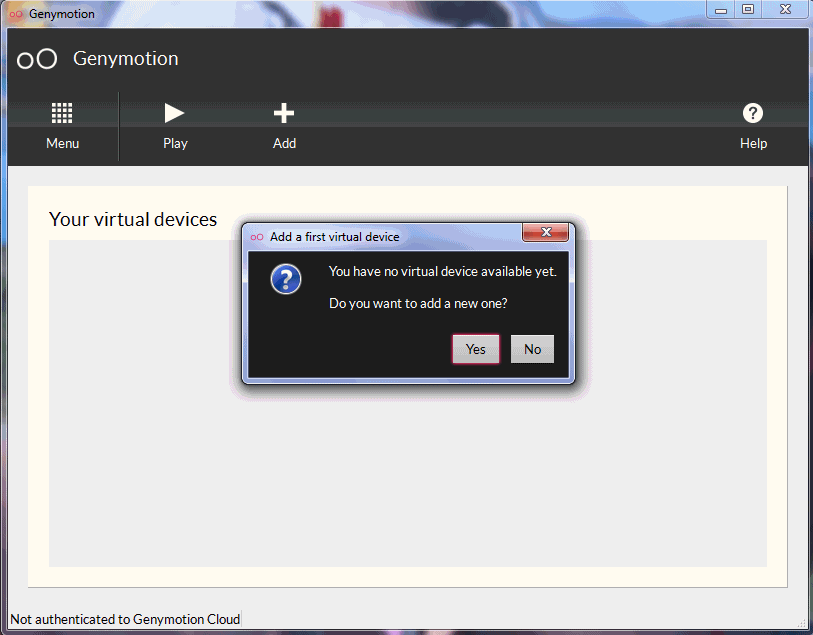813x635 pixels.
Task: Open the Menu grid icon
Action: [x=62, y=113]
